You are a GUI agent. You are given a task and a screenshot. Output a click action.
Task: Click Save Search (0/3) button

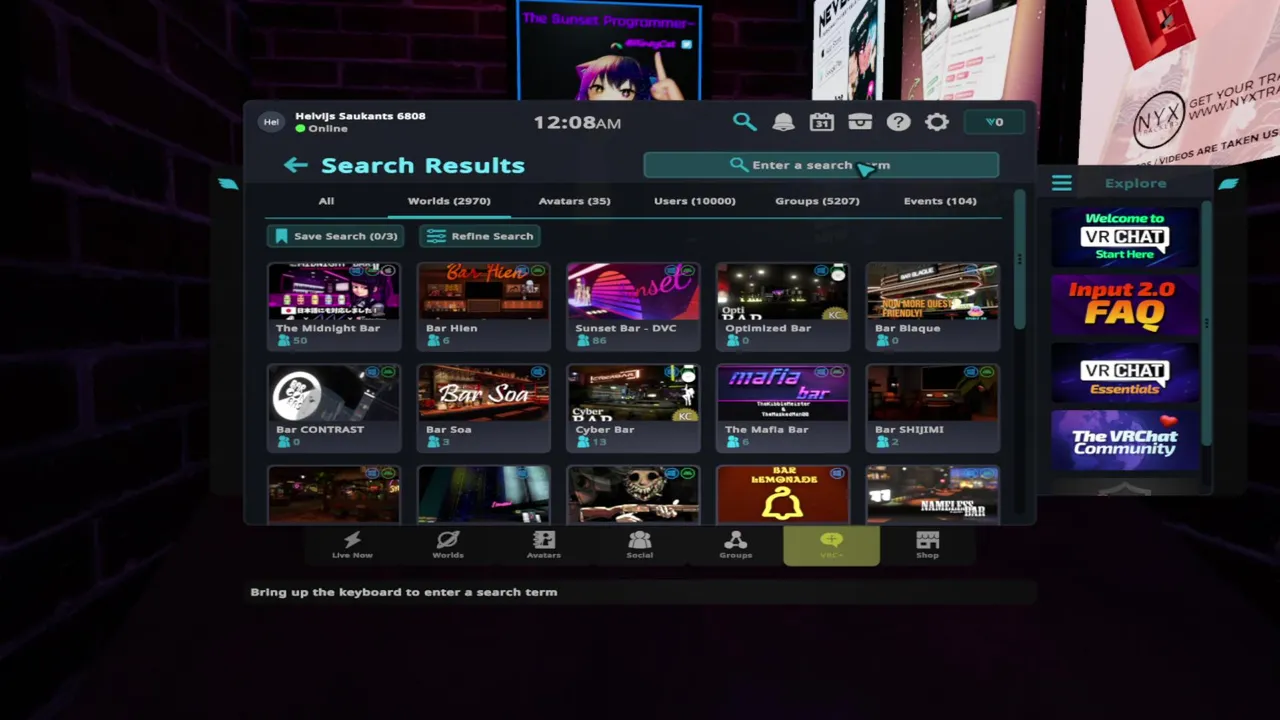(x=336, y=236)
